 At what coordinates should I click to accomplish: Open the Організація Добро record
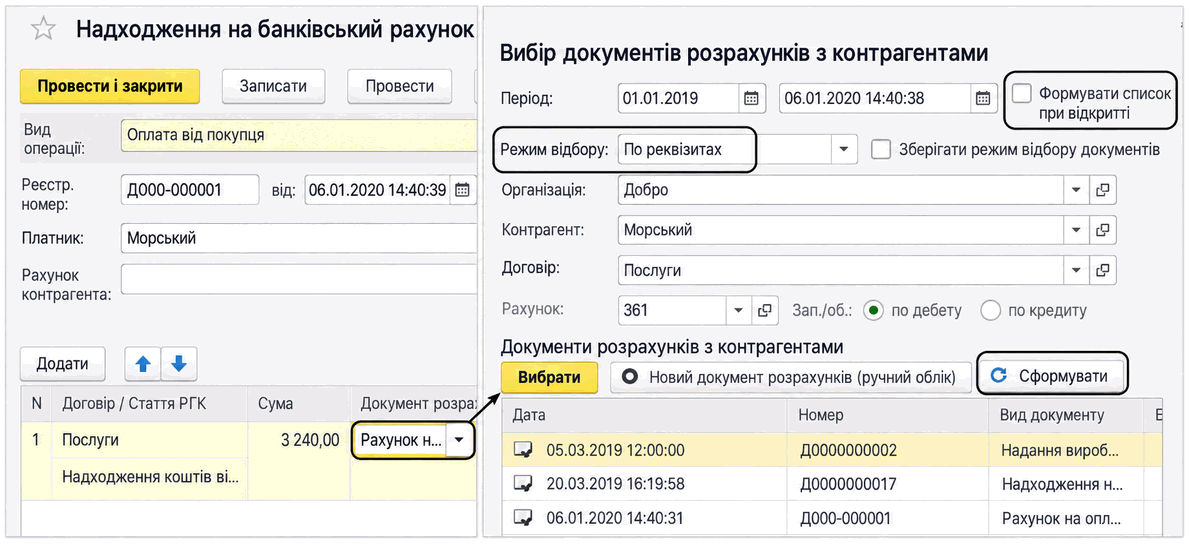1103,190
